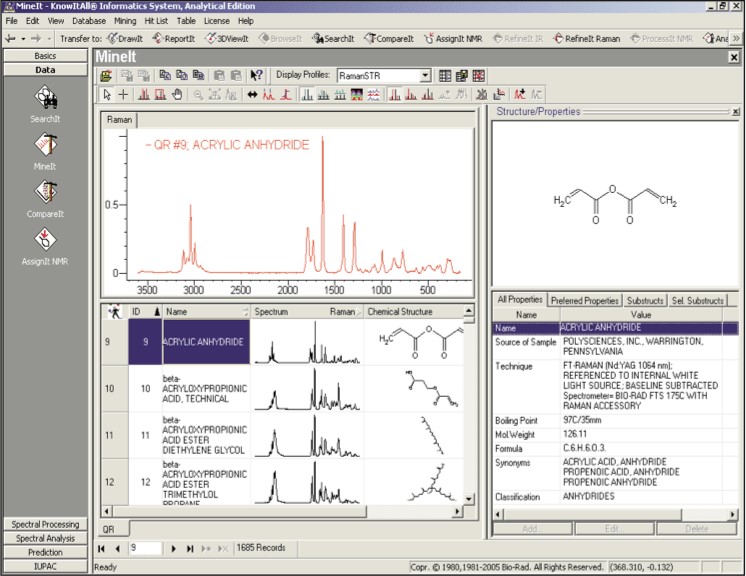
Task: Click the table's horizontal scrollbar
Action: coord(282,512)
